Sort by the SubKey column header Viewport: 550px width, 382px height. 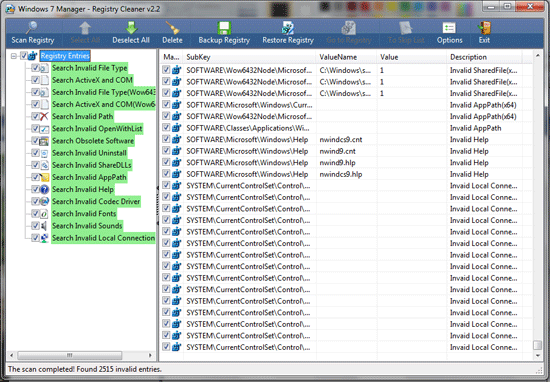point(249,57)
